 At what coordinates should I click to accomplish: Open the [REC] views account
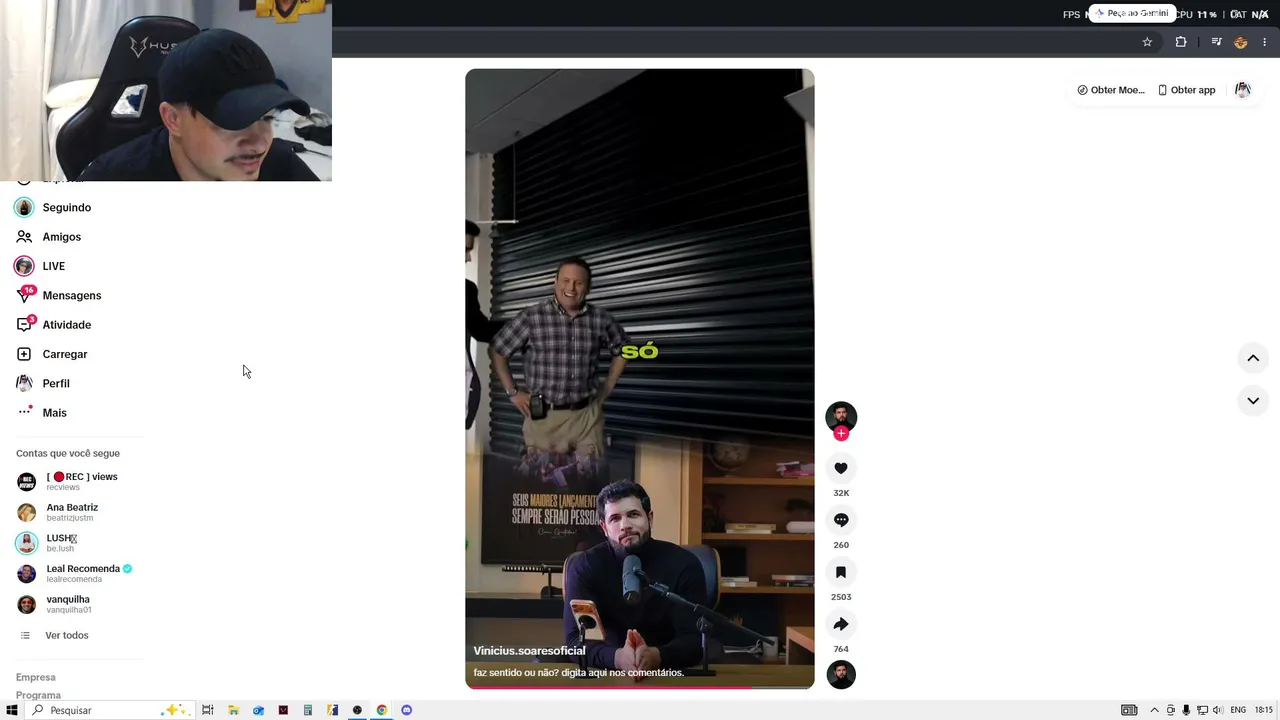[x=67, y=481]
